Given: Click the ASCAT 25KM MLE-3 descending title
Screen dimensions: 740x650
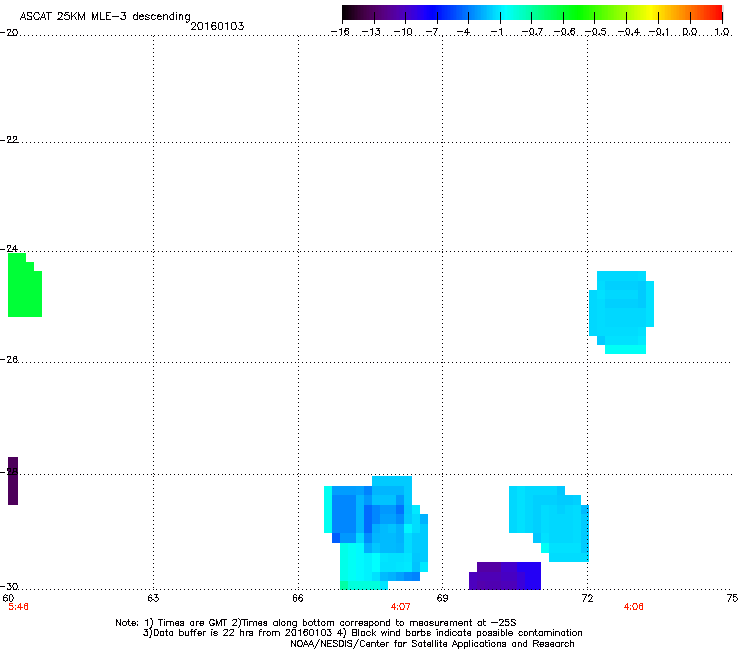Looking at the screenshot, I should click(105, 16).
